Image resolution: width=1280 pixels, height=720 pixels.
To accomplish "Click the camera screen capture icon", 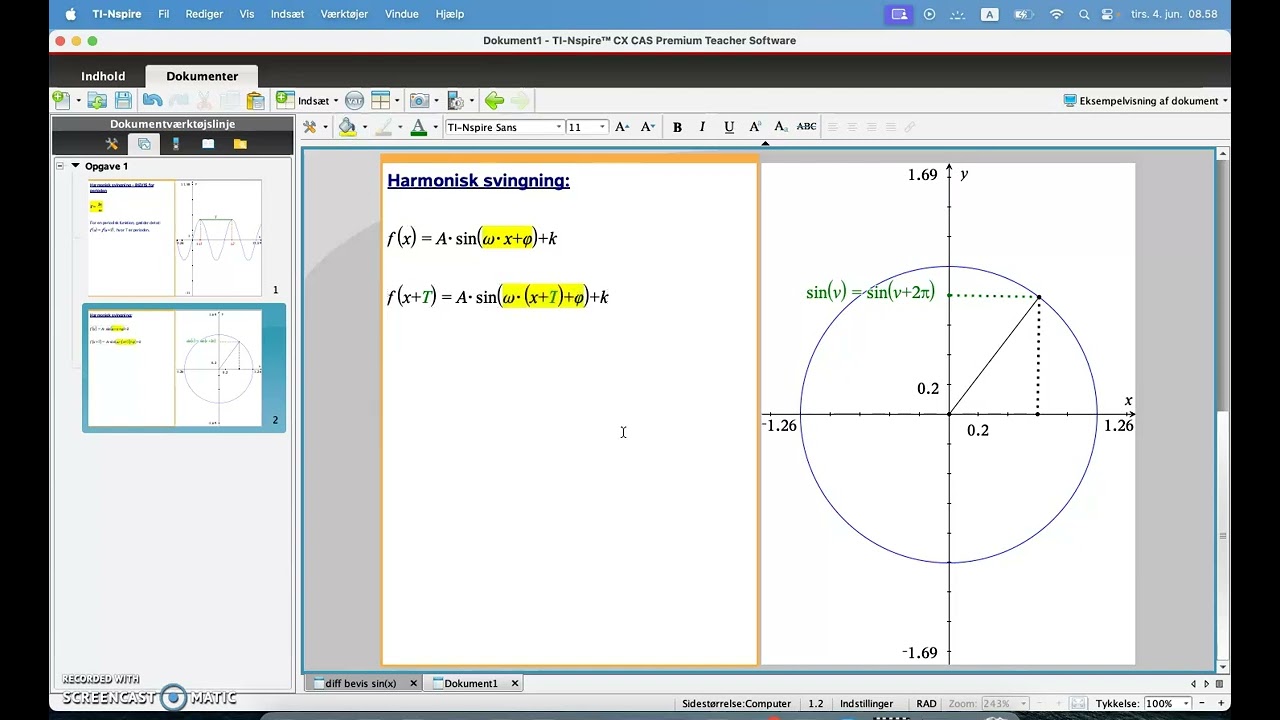I will (420, 100).
